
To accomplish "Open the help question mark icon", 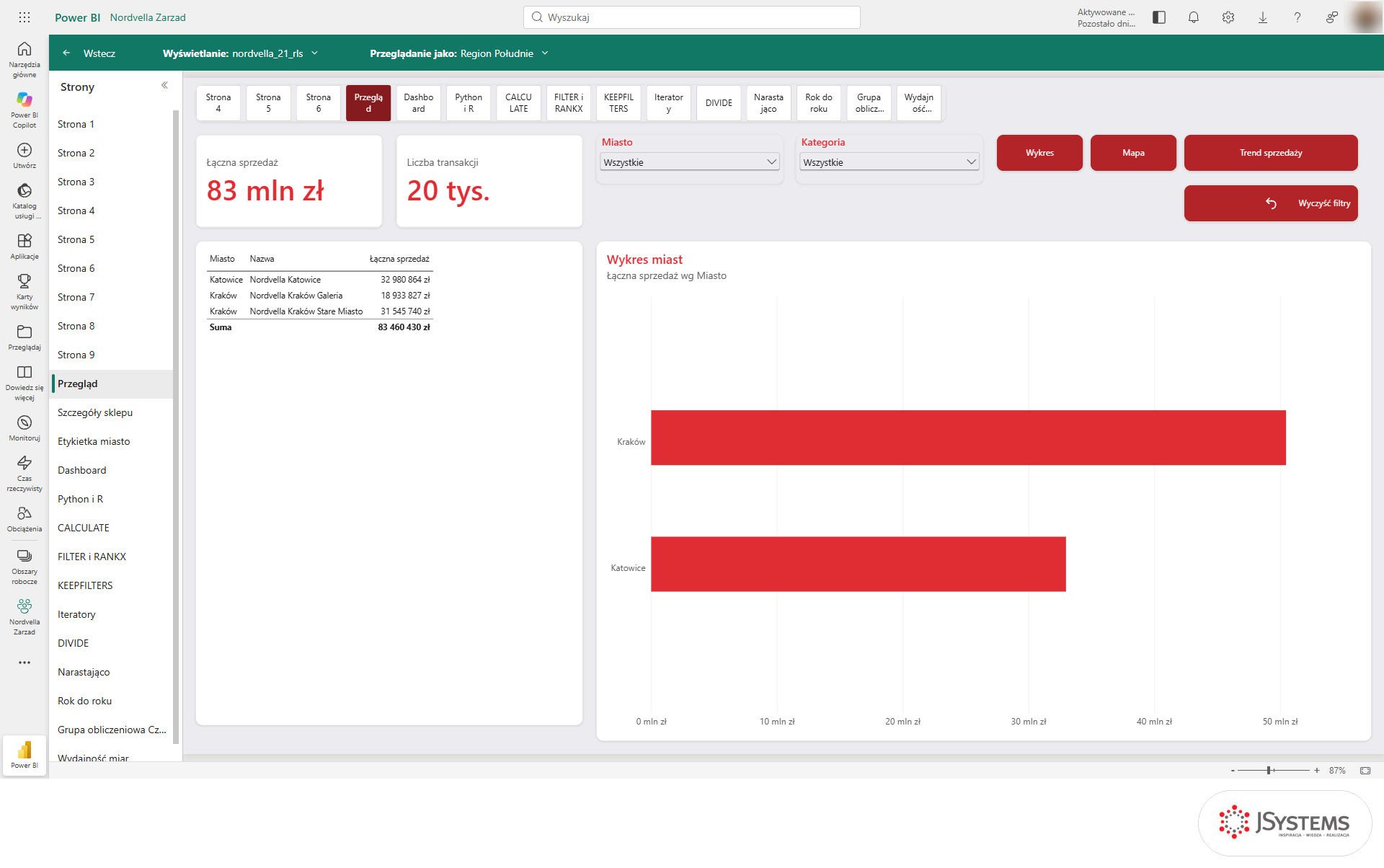I will [1297, 17].
